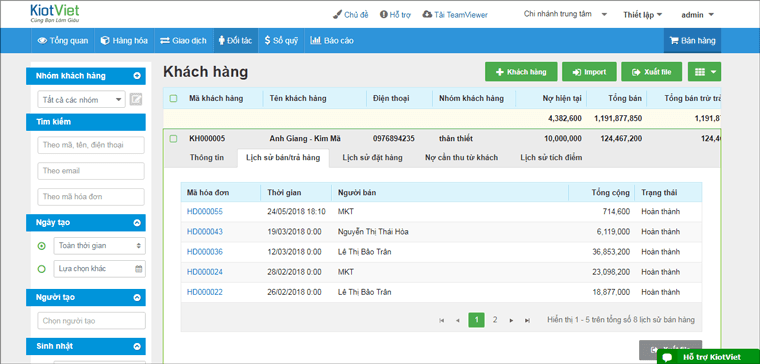Open the column display grid dropdown
Image resolution: width=760 pixels, height=364 pixels.
tap(704, 72)
